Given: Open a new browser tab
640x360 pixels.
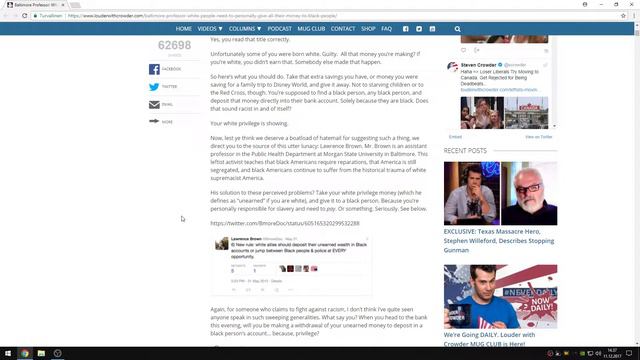Looking at the screenshot, I should pos(75,5).
